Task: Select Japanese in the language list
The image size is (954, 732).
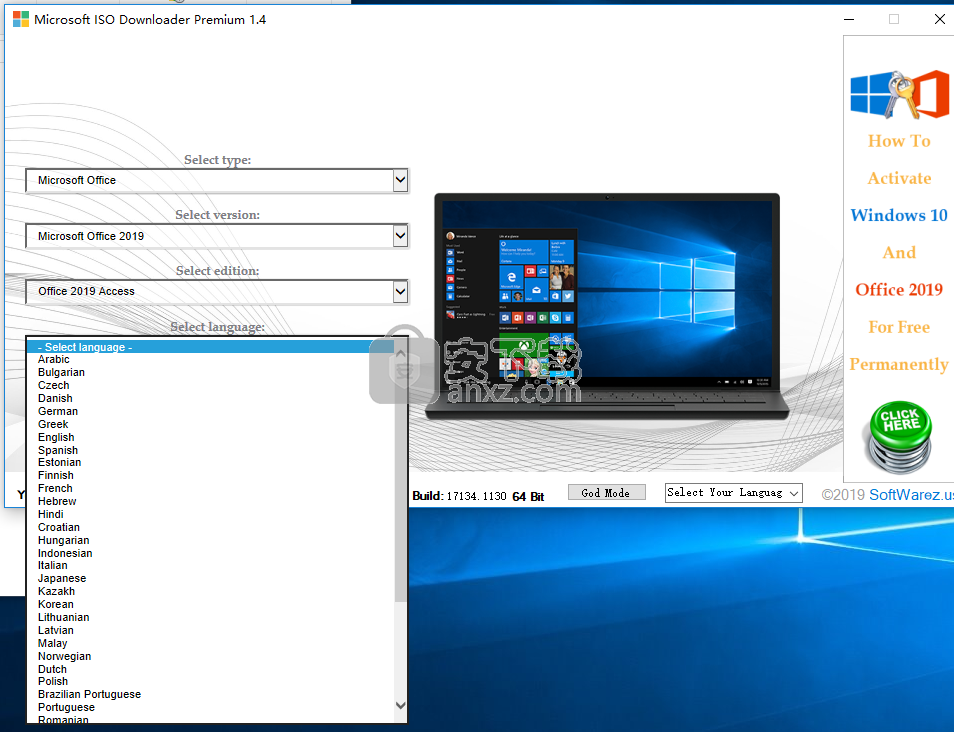Action: [62, 578]
